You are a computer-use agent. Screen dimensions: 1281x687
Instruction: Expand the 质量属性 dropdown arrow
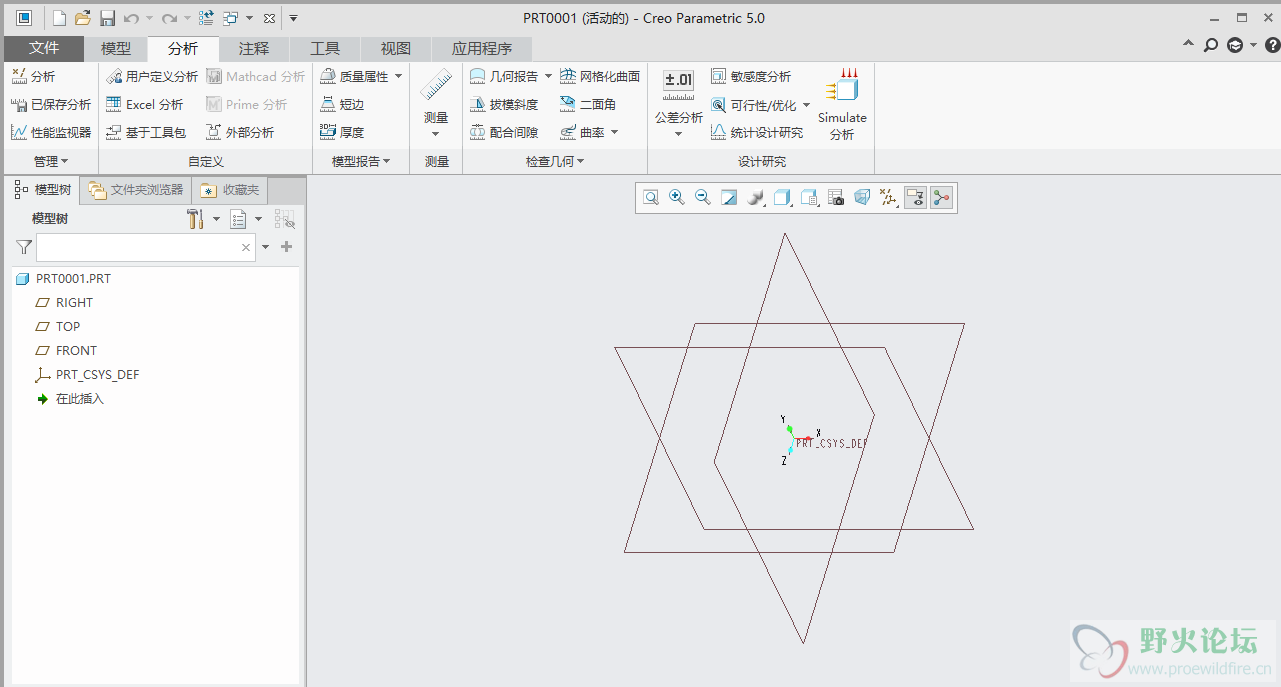[398, 76]
